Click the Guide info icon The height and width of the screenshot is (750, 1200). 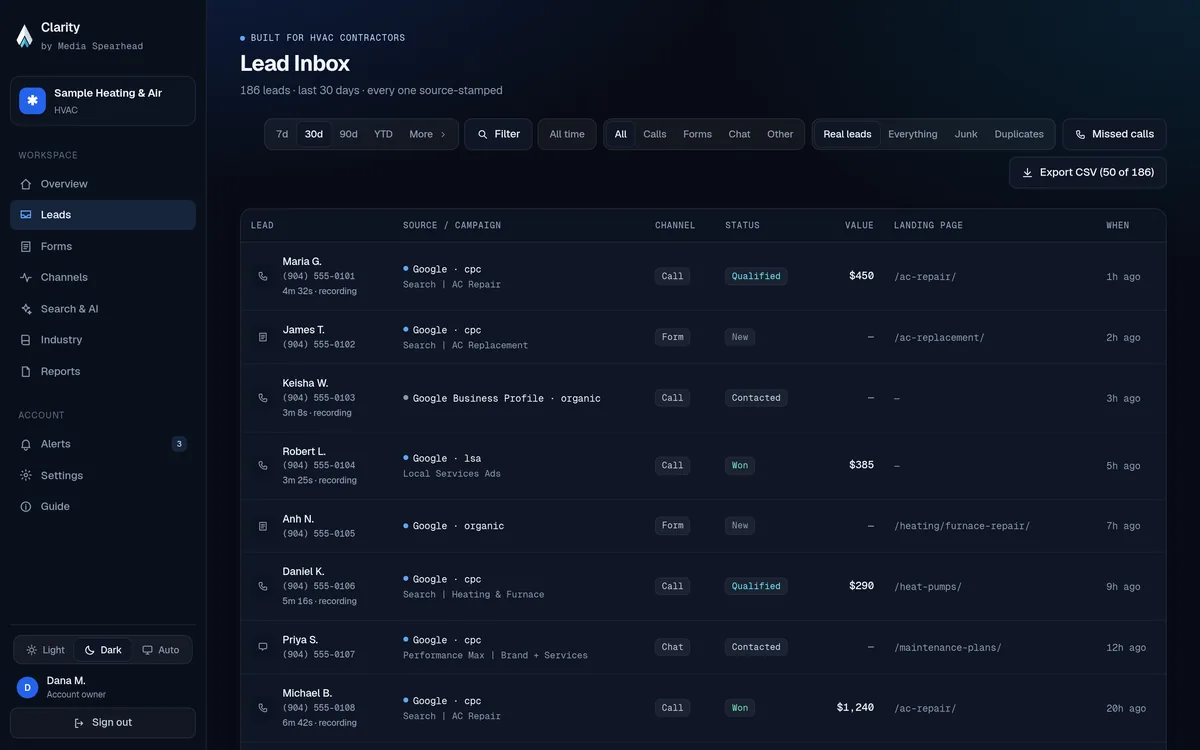26,507
